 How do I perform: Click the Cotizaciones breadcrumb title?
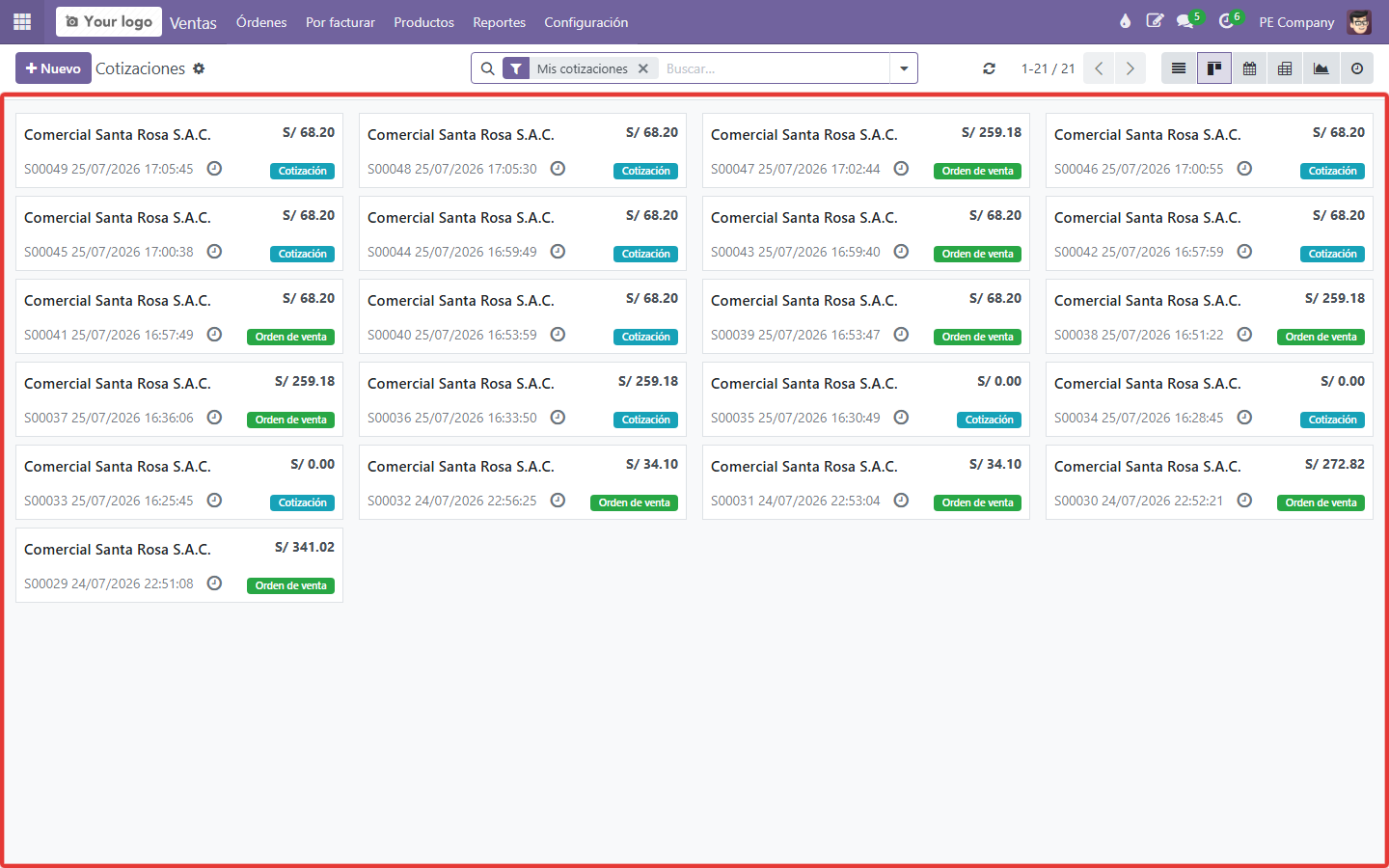pos(140,68)
